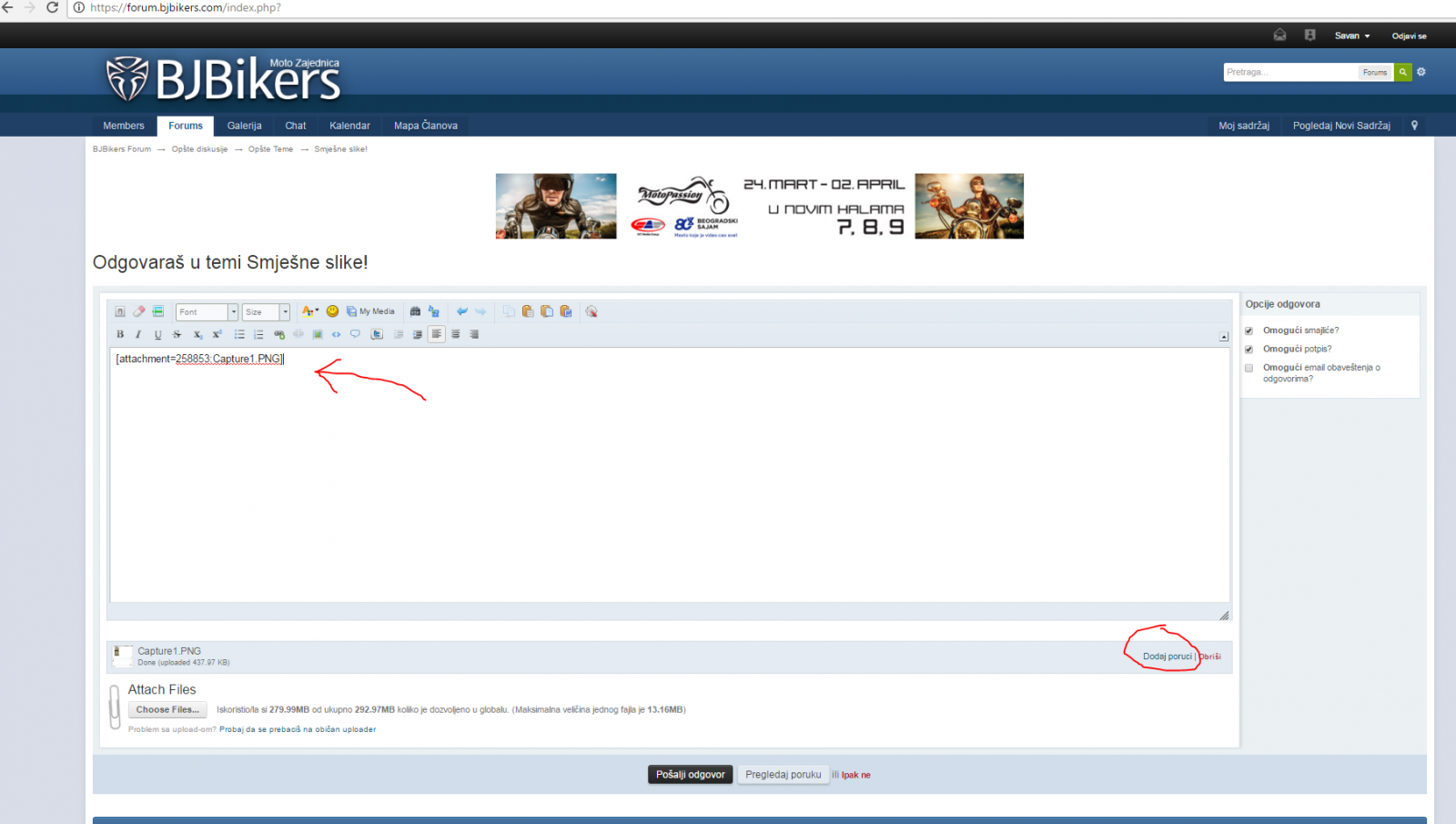Click the 'Dodaj poruci' link
The height and width of the screenshot is (824, 1456).
coord(1167,656)
